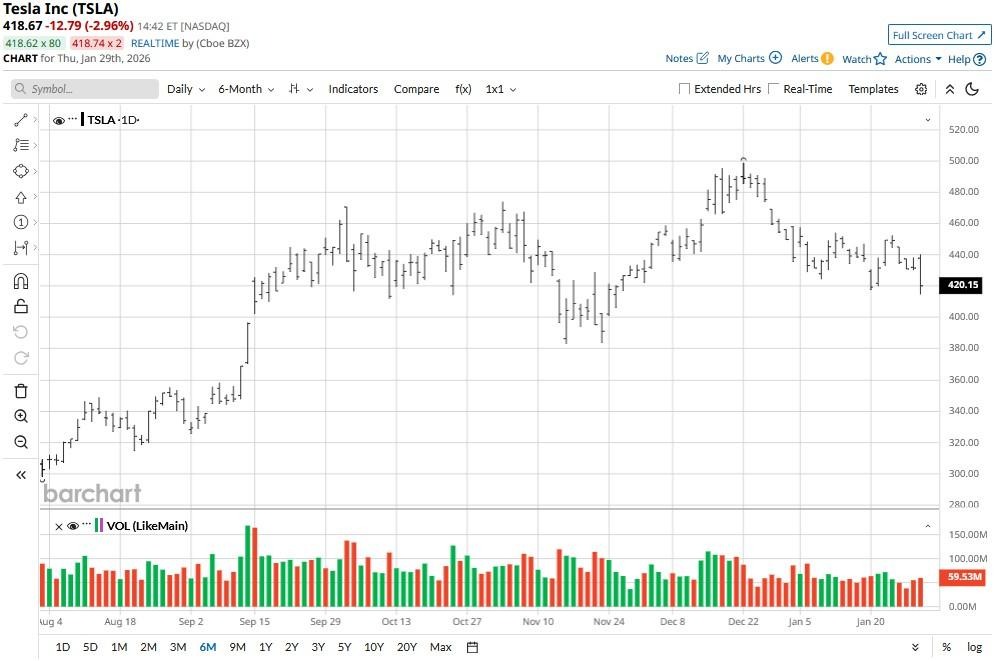The width and height of the screenshot is (1004, 661).
Task: Toggle VOL indicator visibility eye icon
Action: [x=73, y=526]
